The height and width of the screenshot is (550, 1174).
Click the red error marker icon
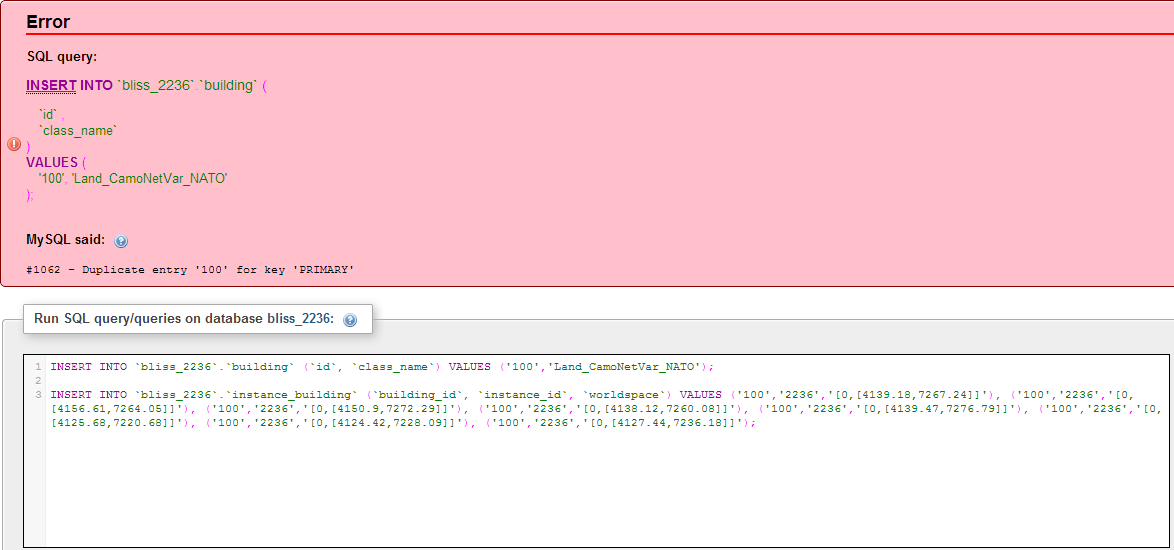click(13, 144)
